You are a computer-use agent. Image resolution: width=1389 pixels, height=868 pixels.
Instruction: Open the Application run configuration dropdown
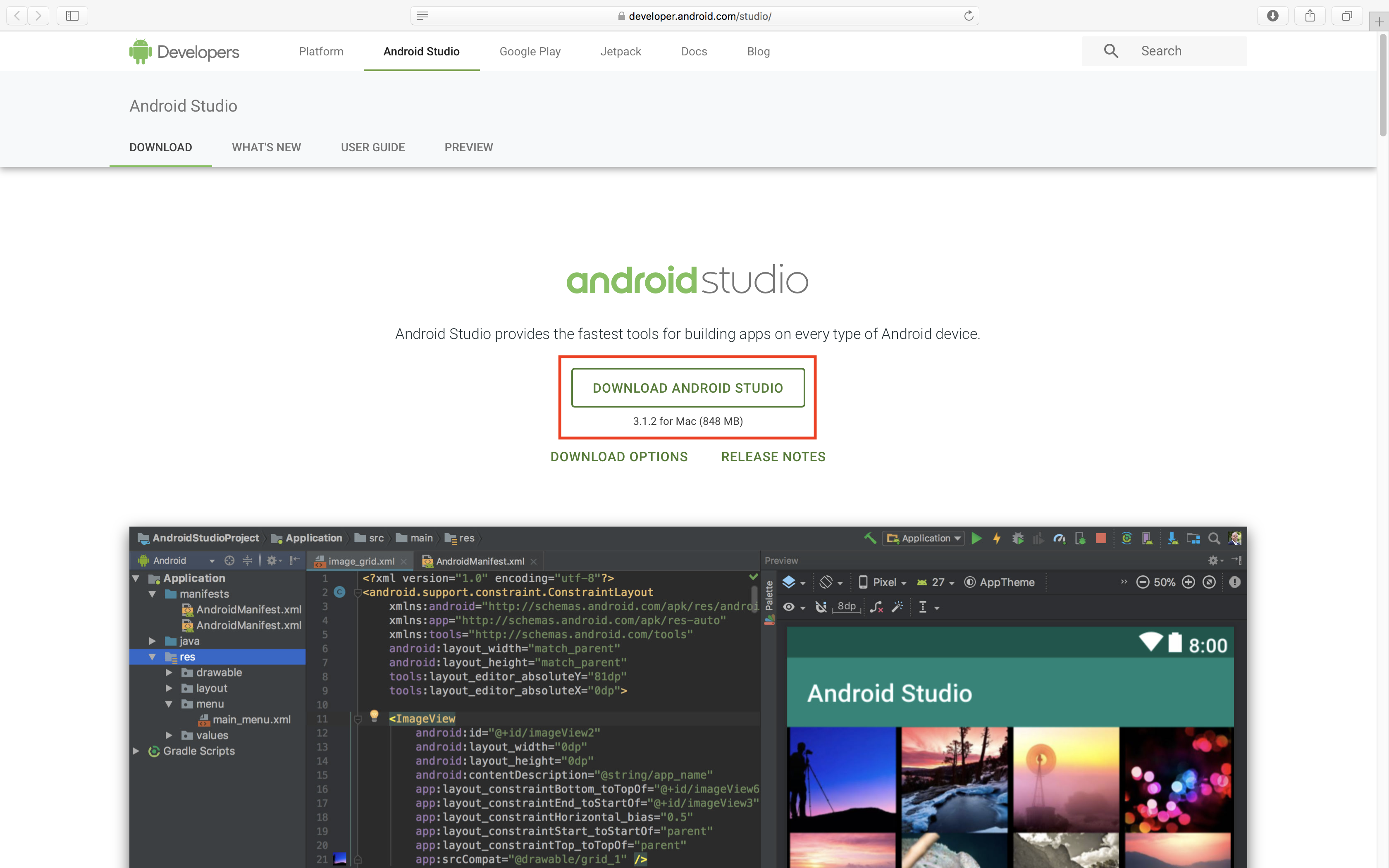pos(923,538)
